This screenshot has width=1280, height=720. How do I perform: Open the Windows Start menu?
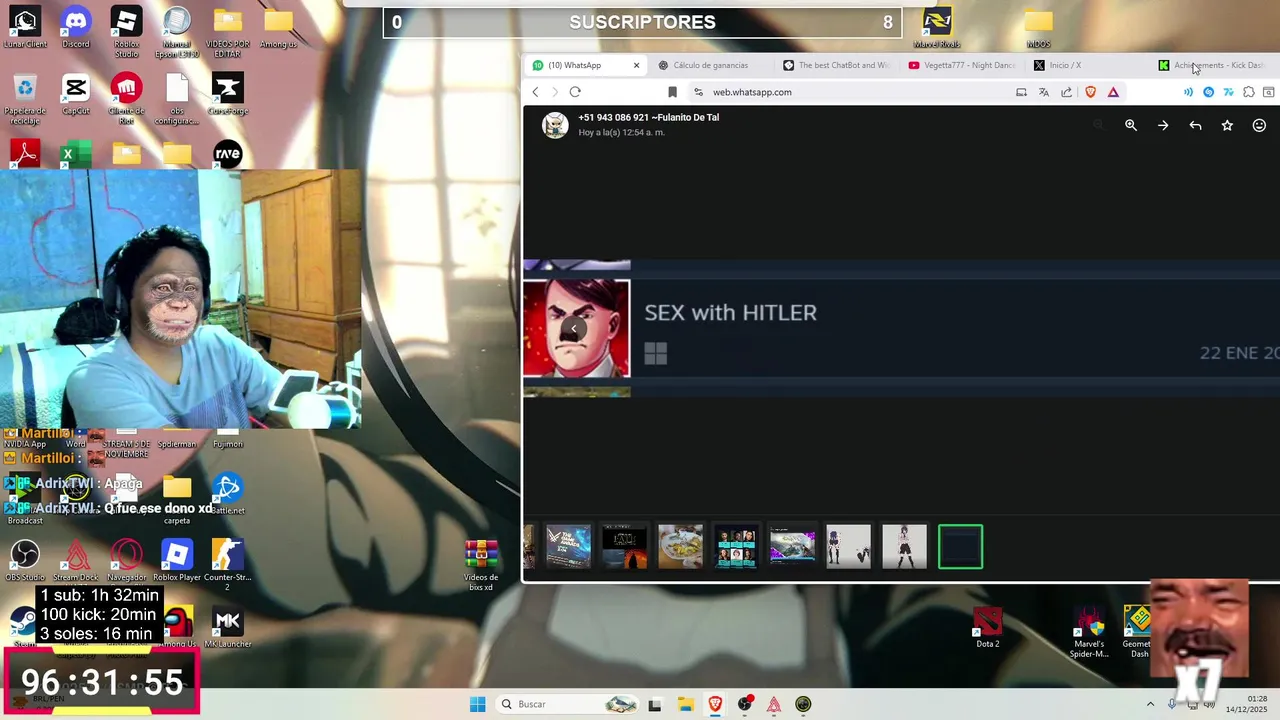[x=477, y=704]
